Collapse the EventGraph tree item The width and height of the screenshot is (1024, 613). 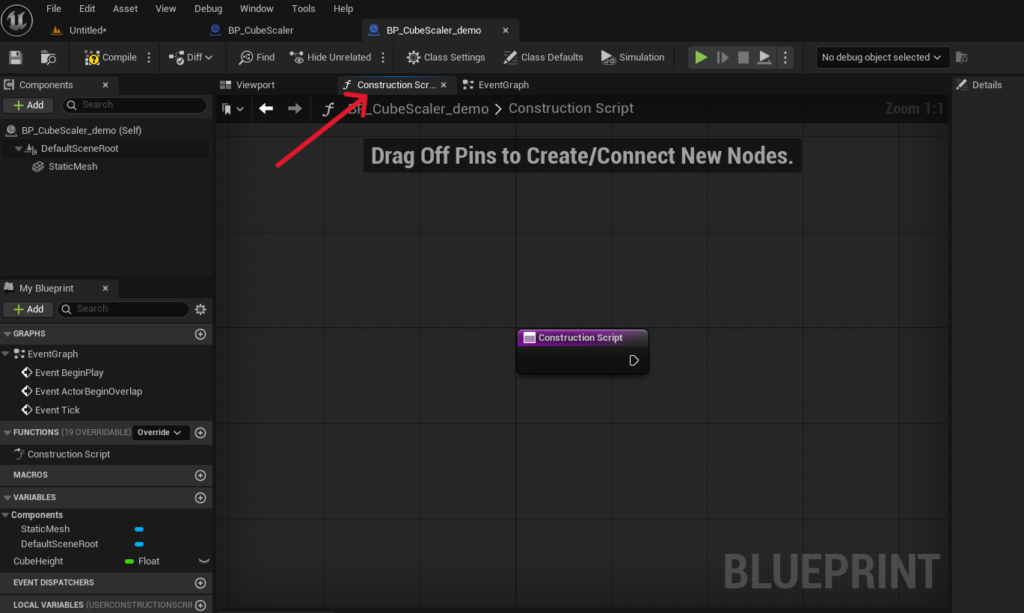click(x=6, y=354)
